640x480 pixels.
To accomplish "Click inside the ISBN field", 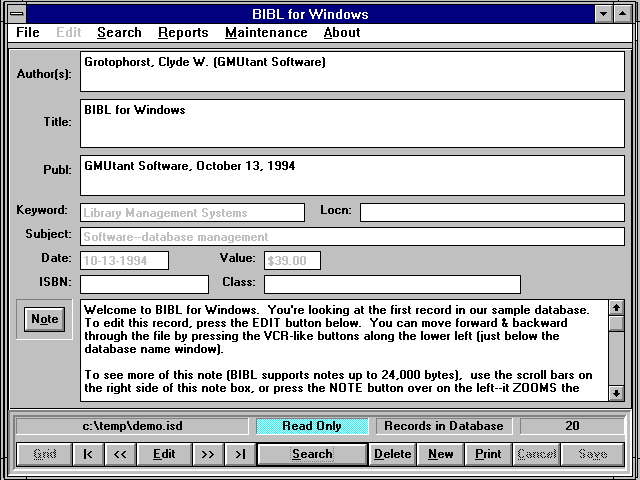I will click(x=144, y=284).
